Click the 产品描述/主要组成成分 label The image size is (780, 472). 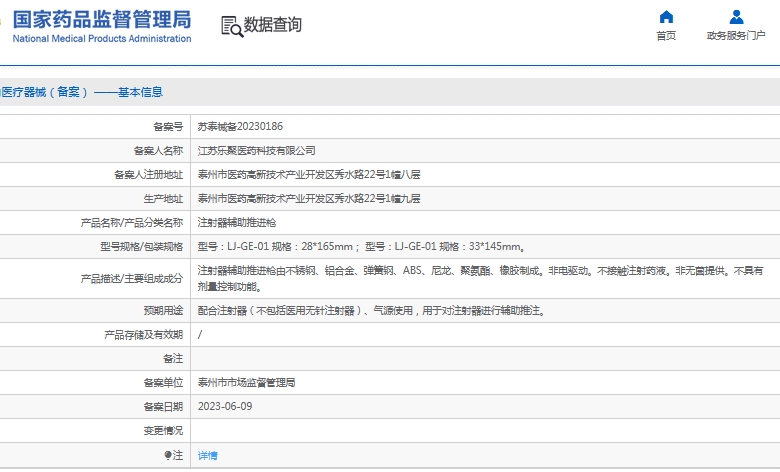[x=132, y=279]
